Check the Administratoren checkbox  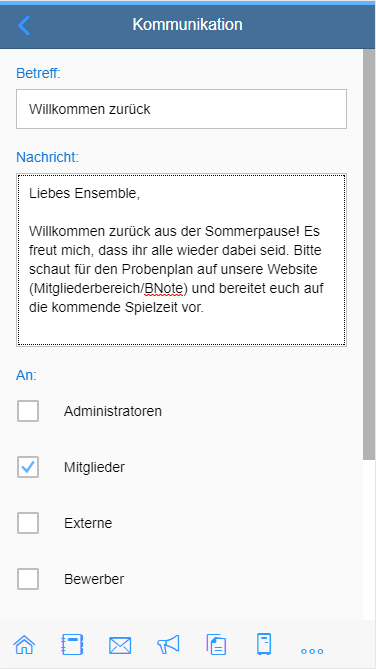28,411
